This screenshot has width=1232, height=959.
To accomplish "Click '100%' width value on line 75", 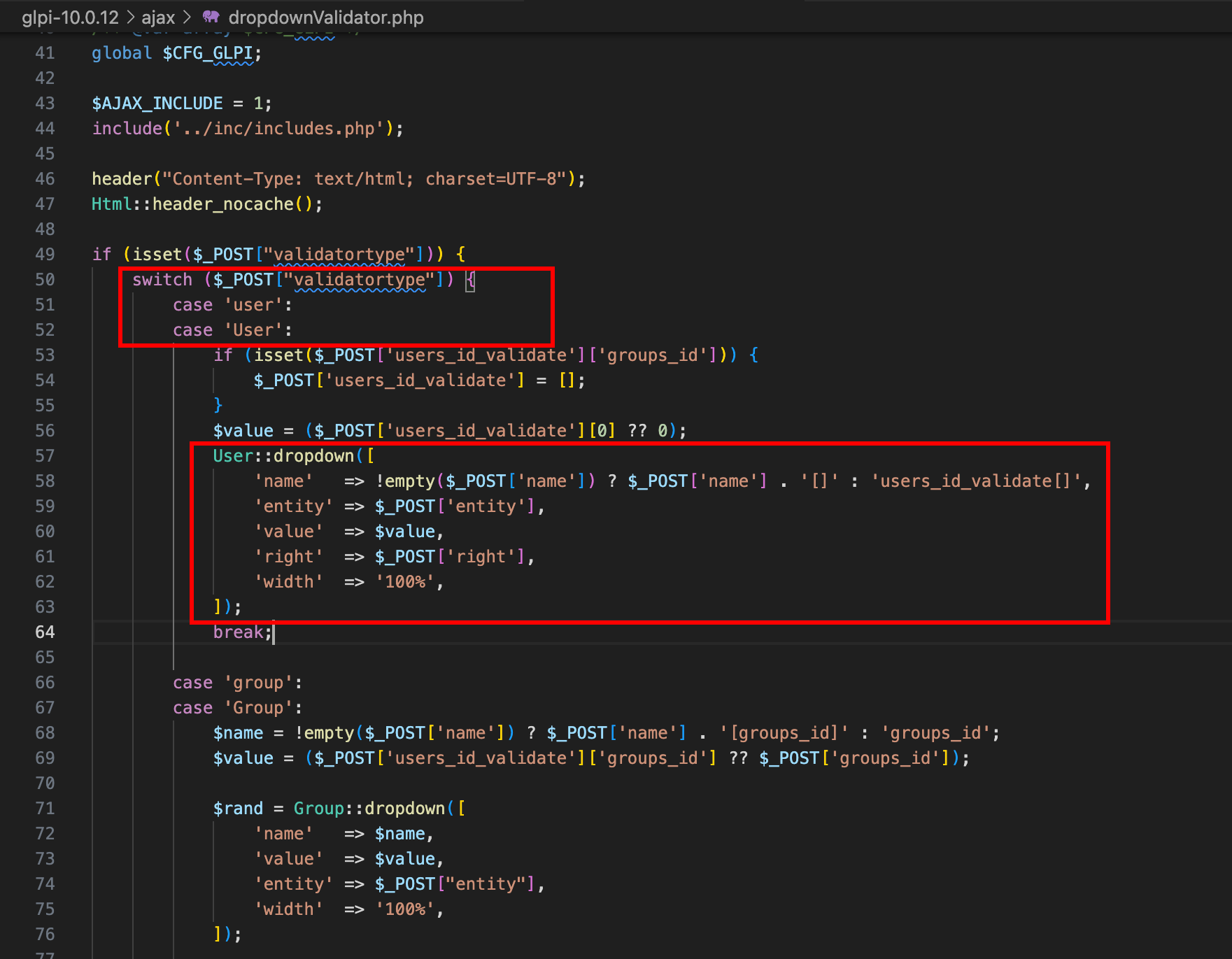I will click(404, 909).
